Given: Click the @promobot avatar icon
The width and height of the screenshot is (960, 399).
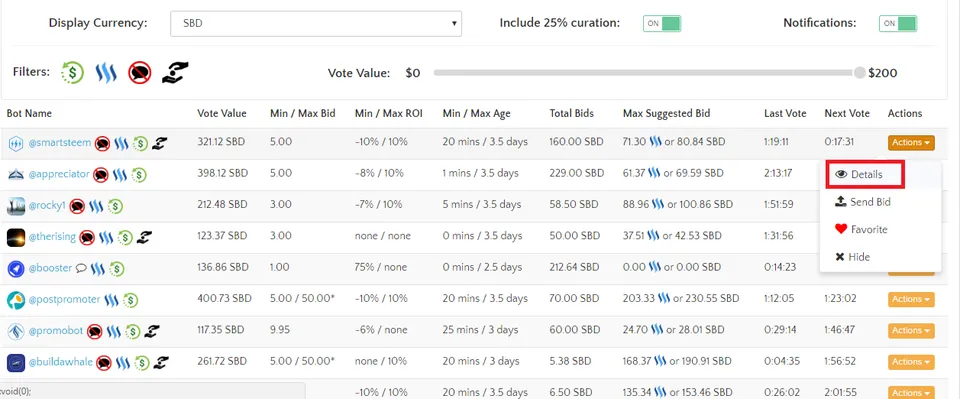Looking at the screenshot, I should pos(15,331).
